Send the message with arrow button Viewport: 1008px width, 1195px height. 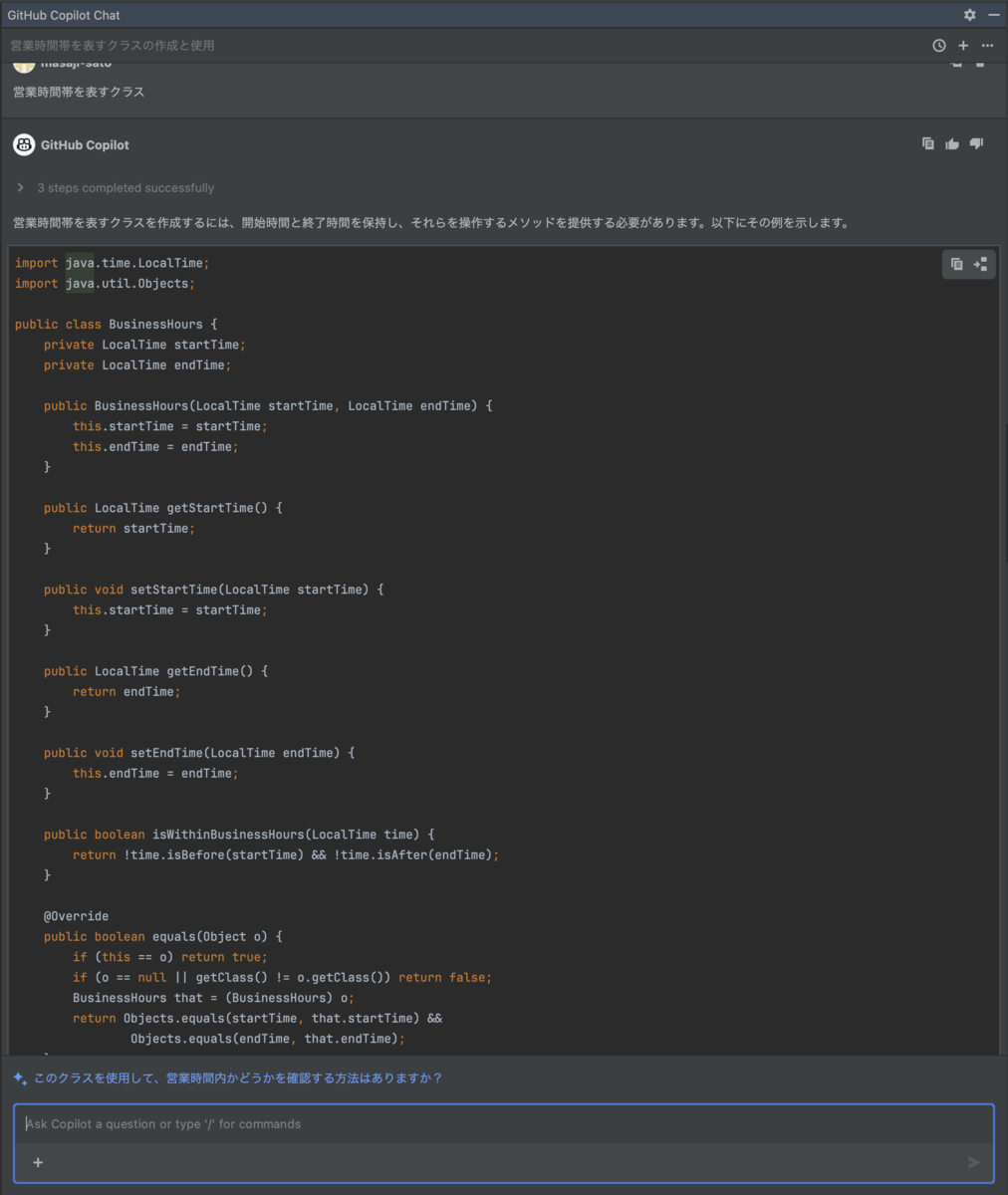click(973, 1162)
